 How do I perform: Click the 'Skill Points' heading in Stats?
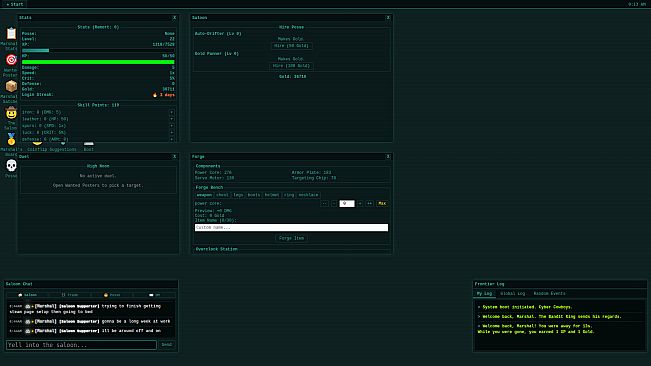point(98,105)
